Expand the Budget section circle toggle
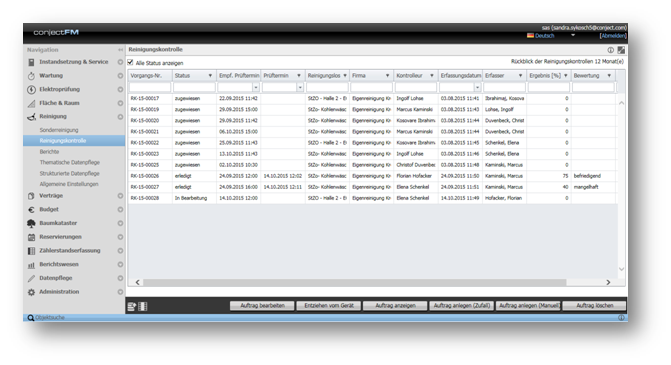 pyautogui.click(x=120, y=210)
